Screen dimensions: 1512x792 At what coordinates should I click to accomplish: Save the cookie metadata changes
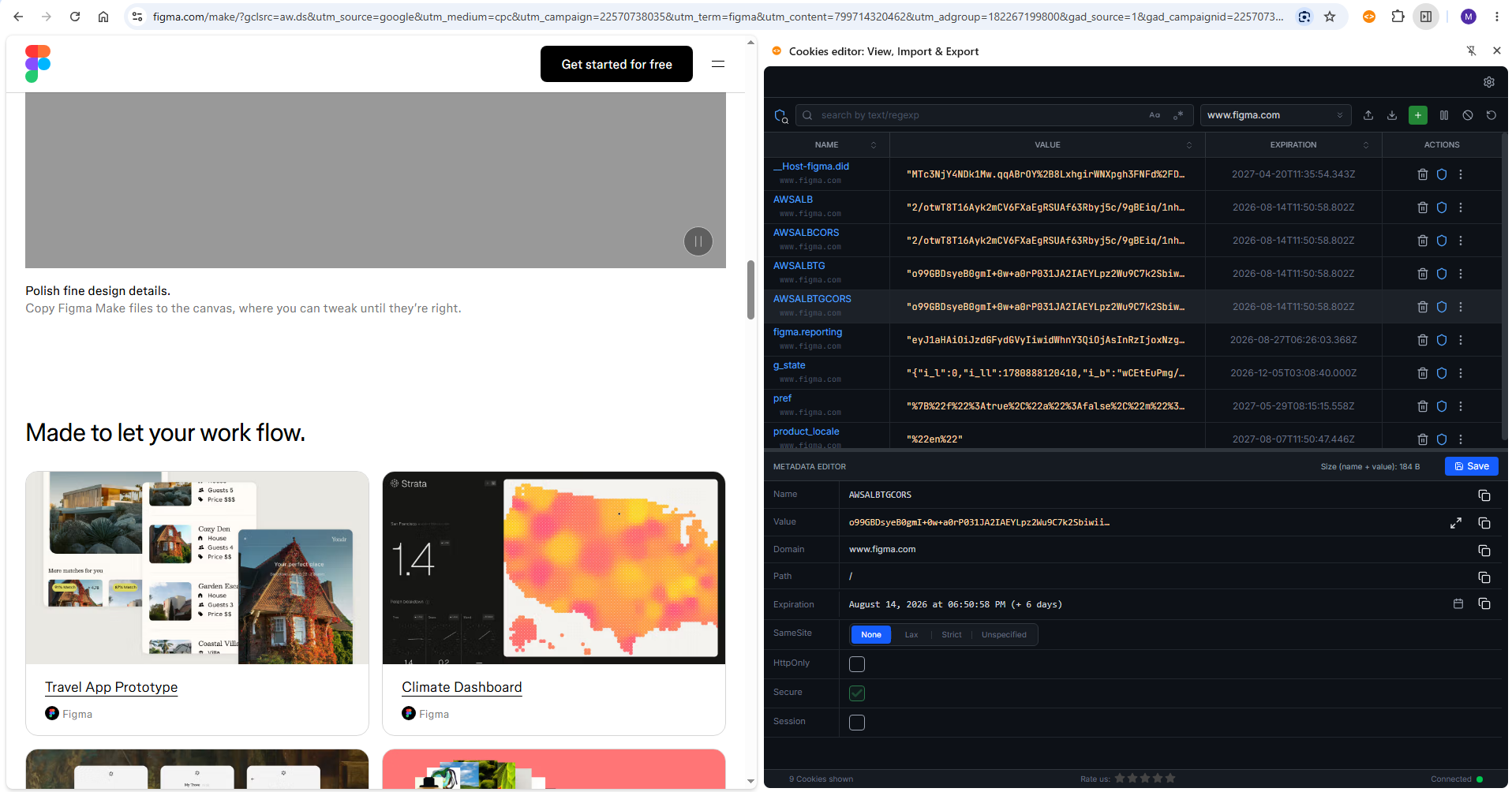tap(1471, 466)
